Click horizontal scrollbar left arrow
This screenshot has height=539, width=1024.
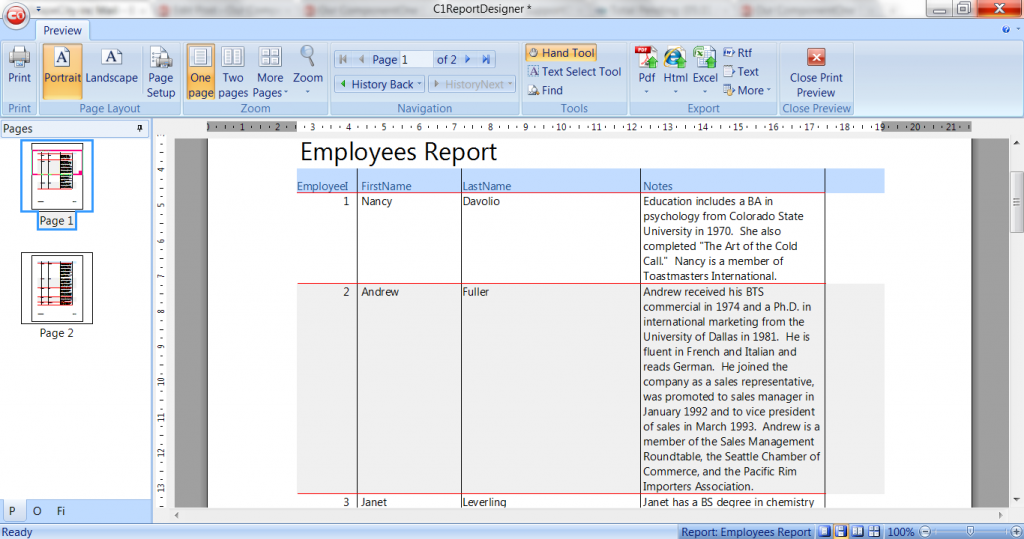pyautogui.click(x=176, y=515)
